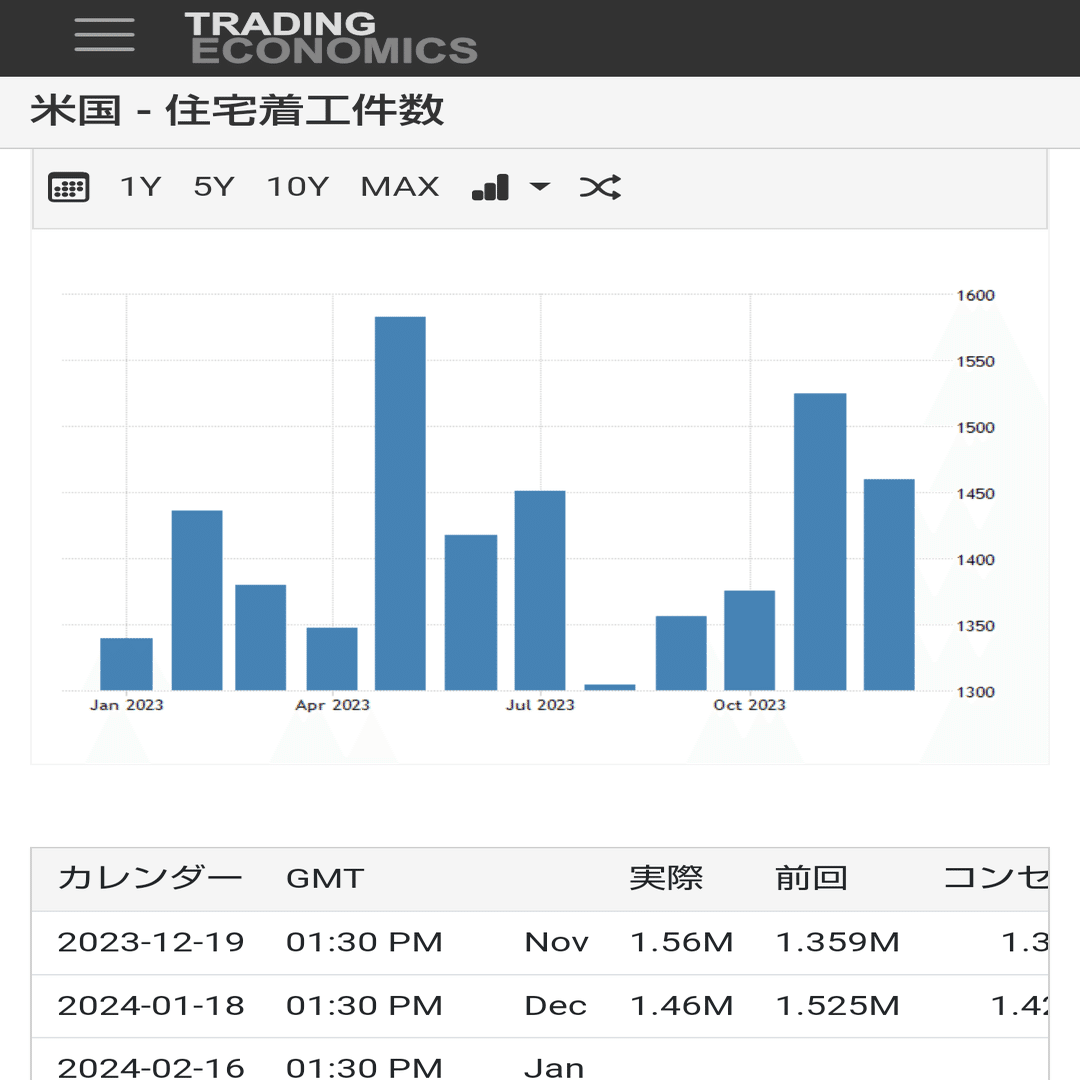This screenshot has width=1080, height=1080.
Task: Select the 2024-02-16 calendar date
Action: point(151,1068)
